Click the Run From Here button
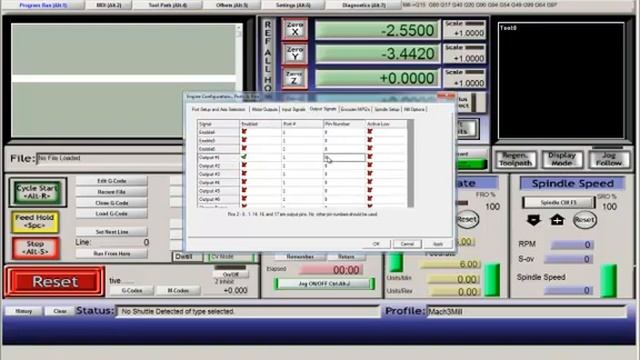640x360 pixels. click(x=111, y=253)
